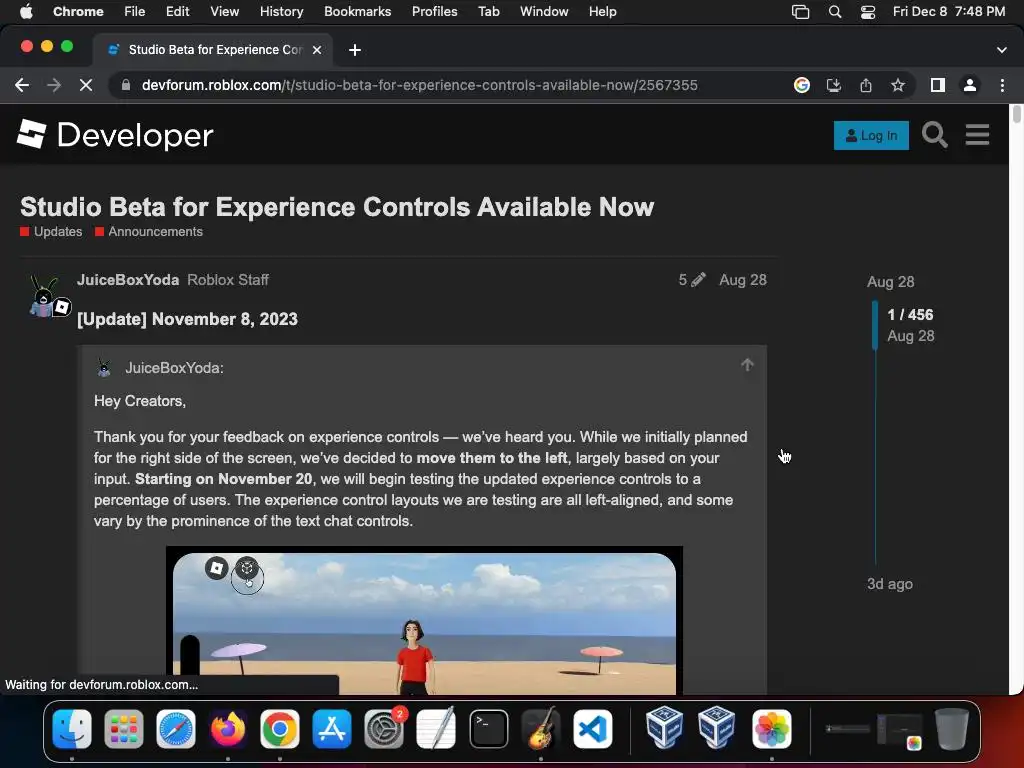1024x768 pixels.
Task: Open Chrome from the dock
Action: [280, 729]
